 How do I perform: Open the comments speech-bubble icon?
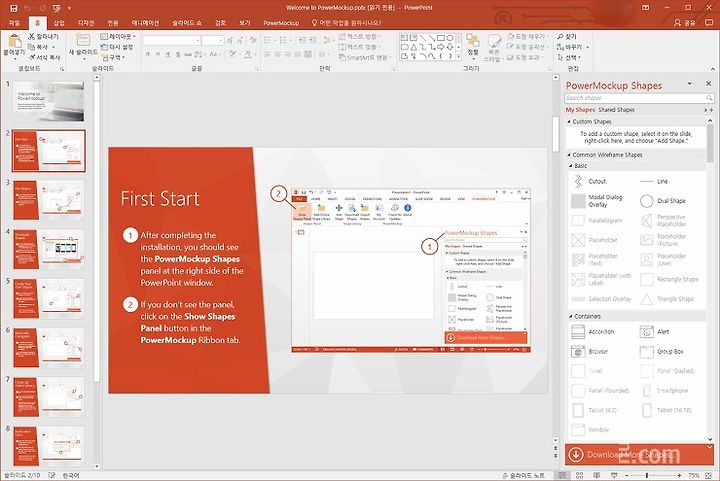(x=709, y=22)
